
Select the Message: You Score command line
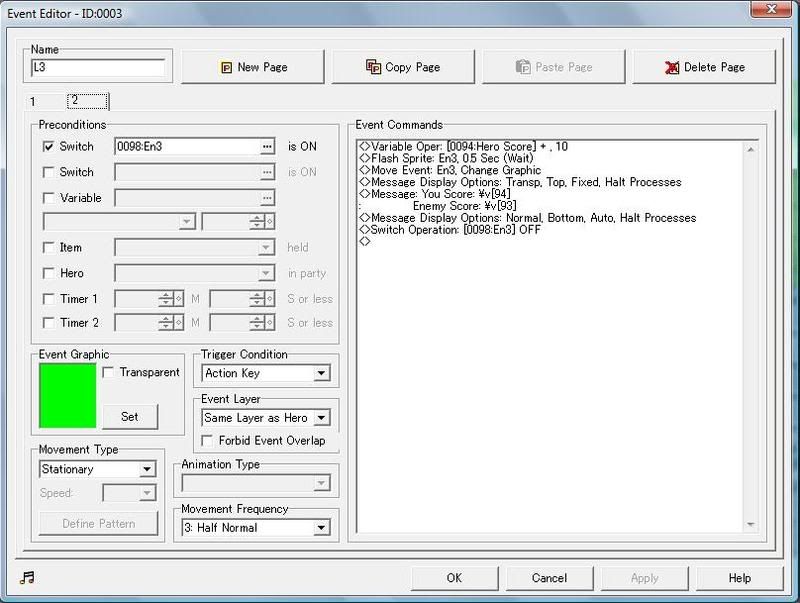(x=435, y=194)
